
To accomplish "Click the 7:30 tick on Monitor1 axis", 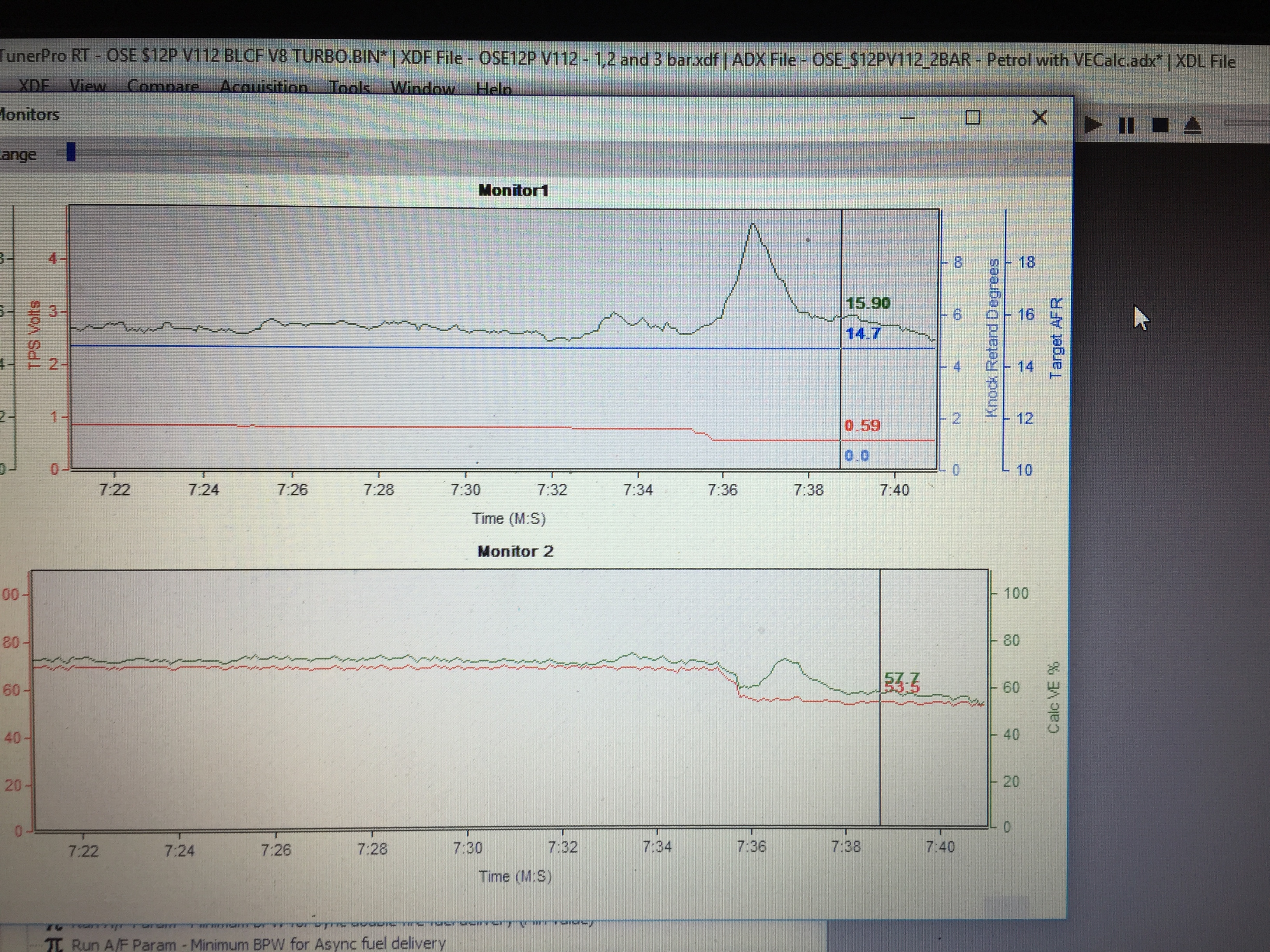I will [465, 490].
